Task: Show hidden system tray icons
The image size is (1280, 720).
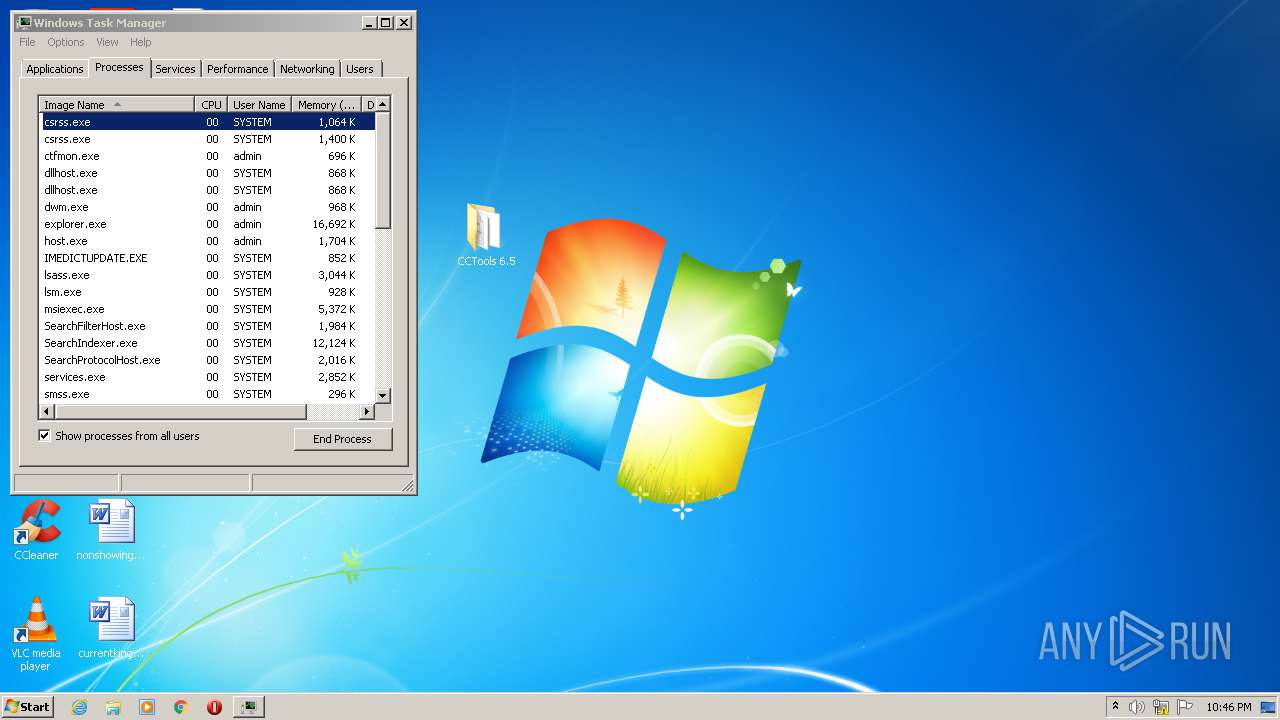Action: coord(1115,707)
